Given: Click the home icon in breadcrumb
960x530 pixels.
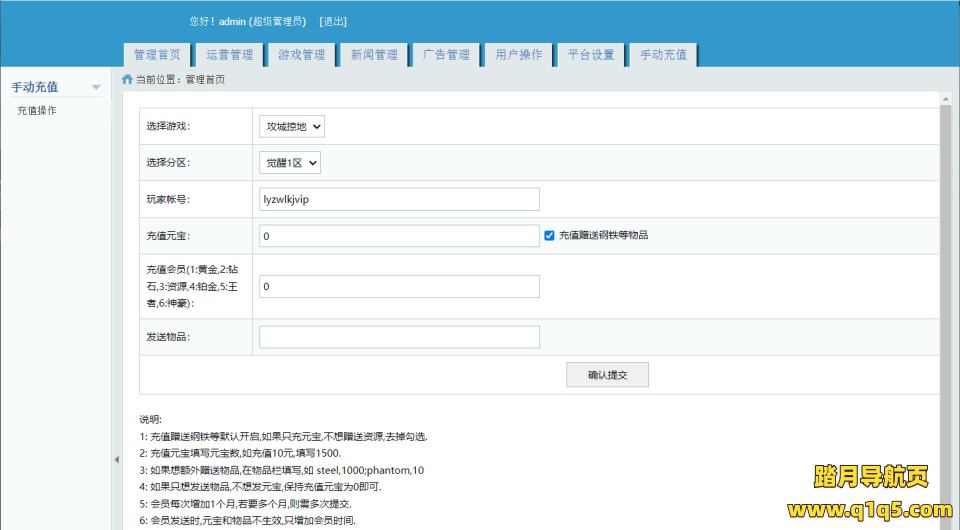Looking at the screenshot, I should coord(127,79).
